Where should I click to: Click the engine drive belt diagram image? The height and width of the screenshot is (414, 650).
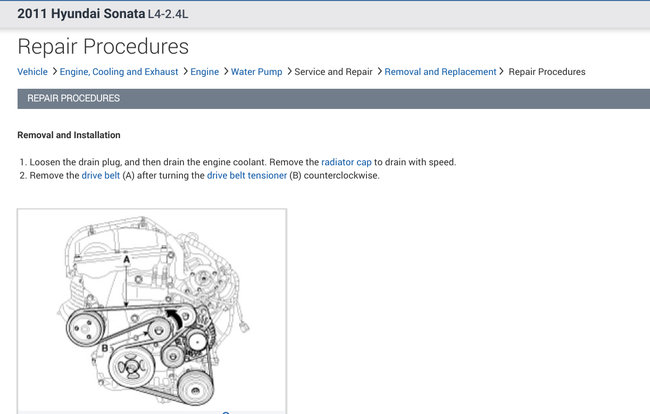tap(152, 311)
